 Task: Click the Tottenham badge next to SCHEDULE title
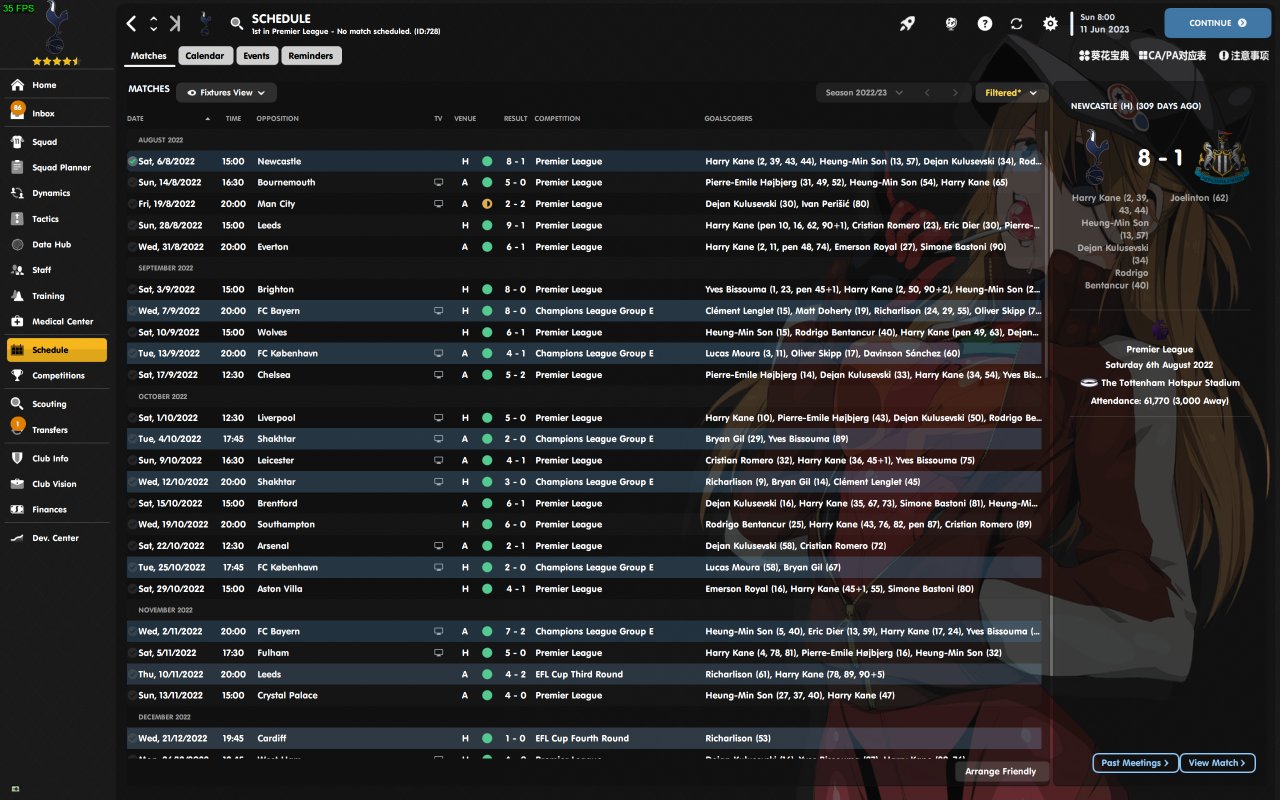[x=206, y=23]
